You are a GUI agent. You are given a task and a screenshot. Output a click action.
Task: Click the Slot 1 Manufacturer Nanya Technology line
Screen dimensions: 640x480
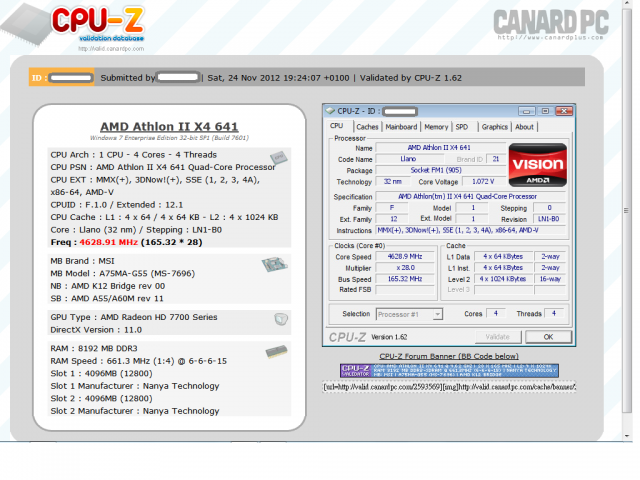click(x=135, y=386)
